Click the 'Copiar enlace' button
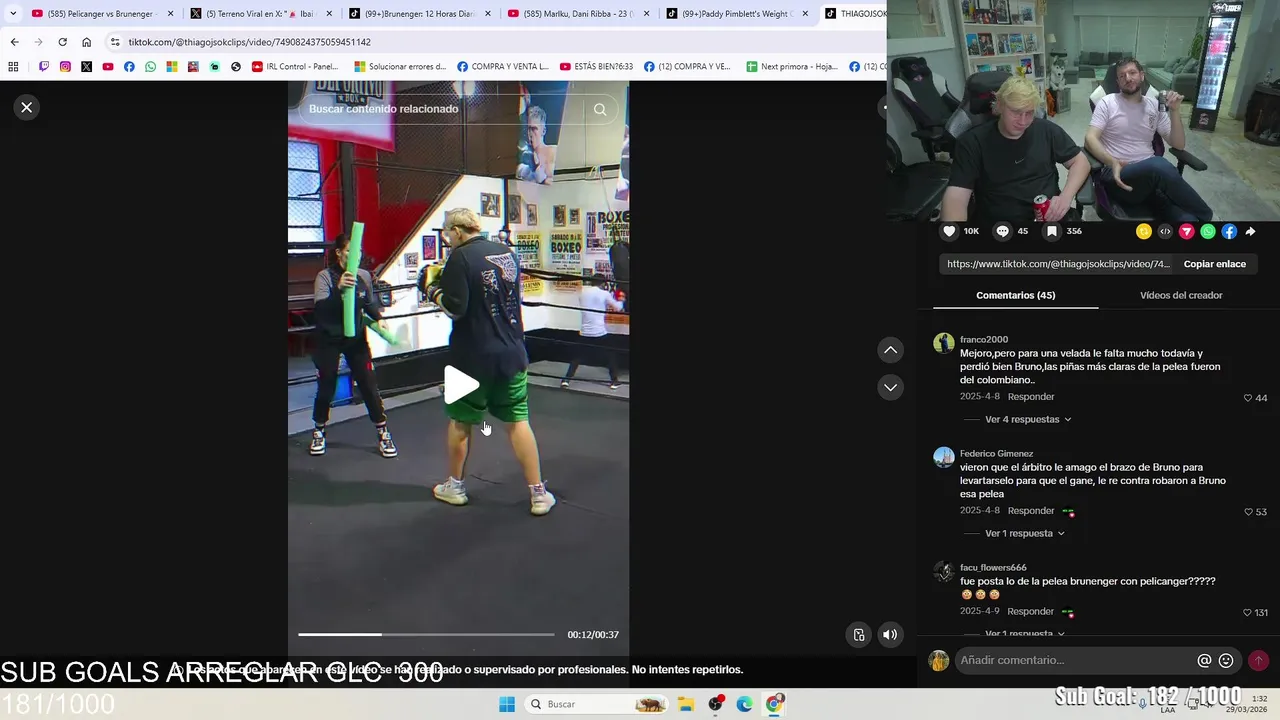 pos(1215,264)
